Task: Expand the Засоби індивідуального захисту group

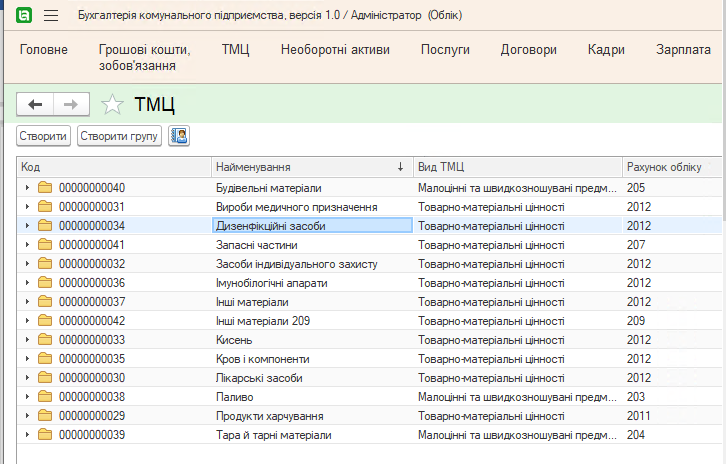Action: coord(27,263)
